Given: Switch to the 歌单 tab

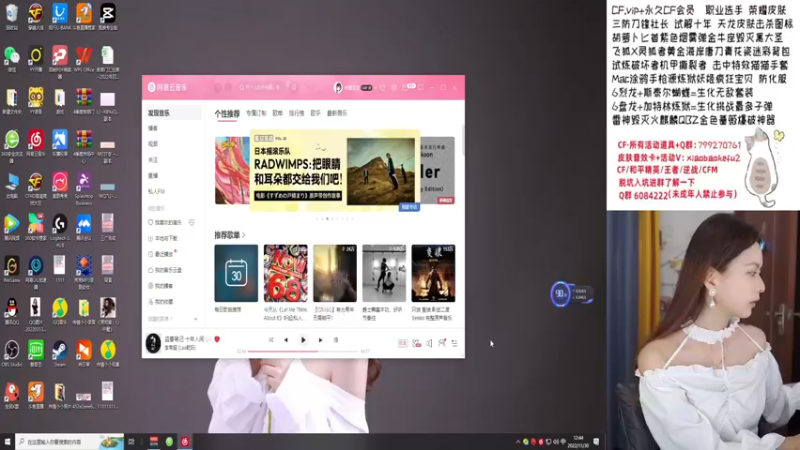Looking at the screenshot, I should pos(278,113).
